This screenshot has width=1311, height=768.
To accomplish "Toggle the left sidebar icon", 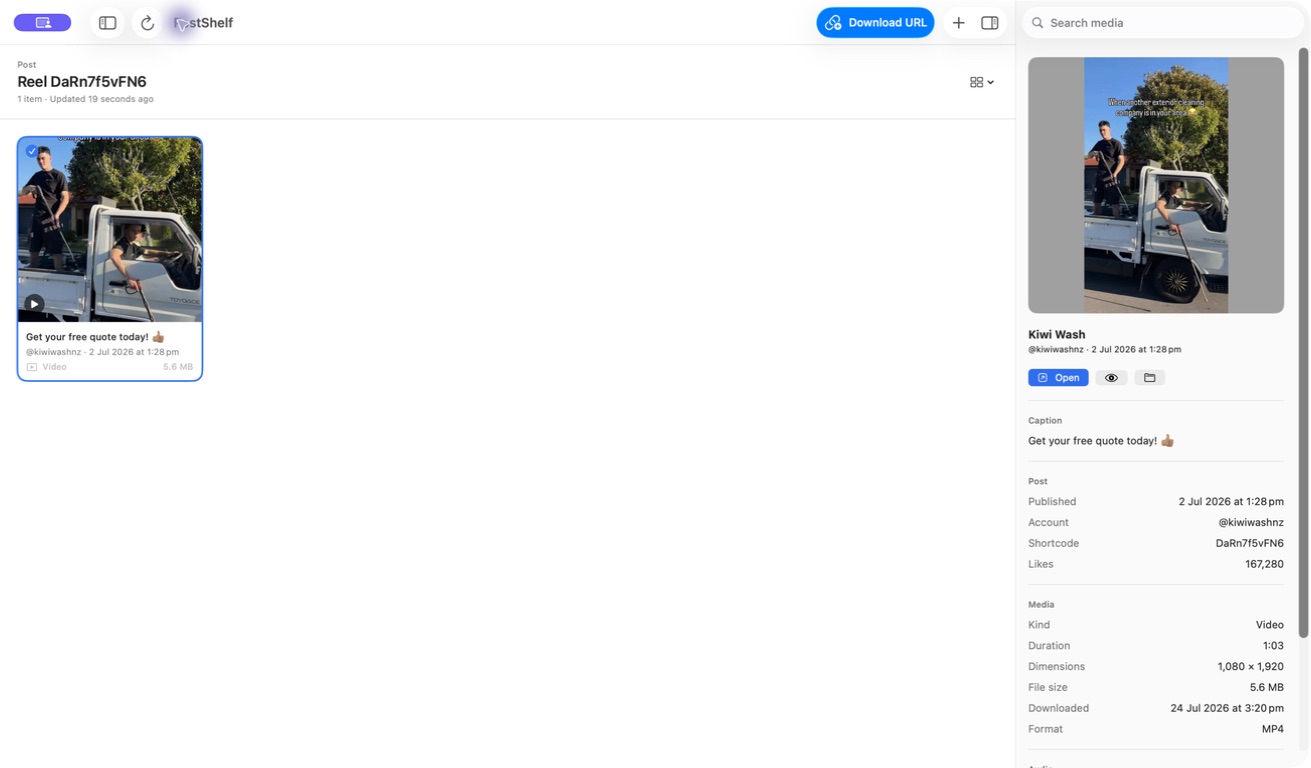I will coord(107,23).
